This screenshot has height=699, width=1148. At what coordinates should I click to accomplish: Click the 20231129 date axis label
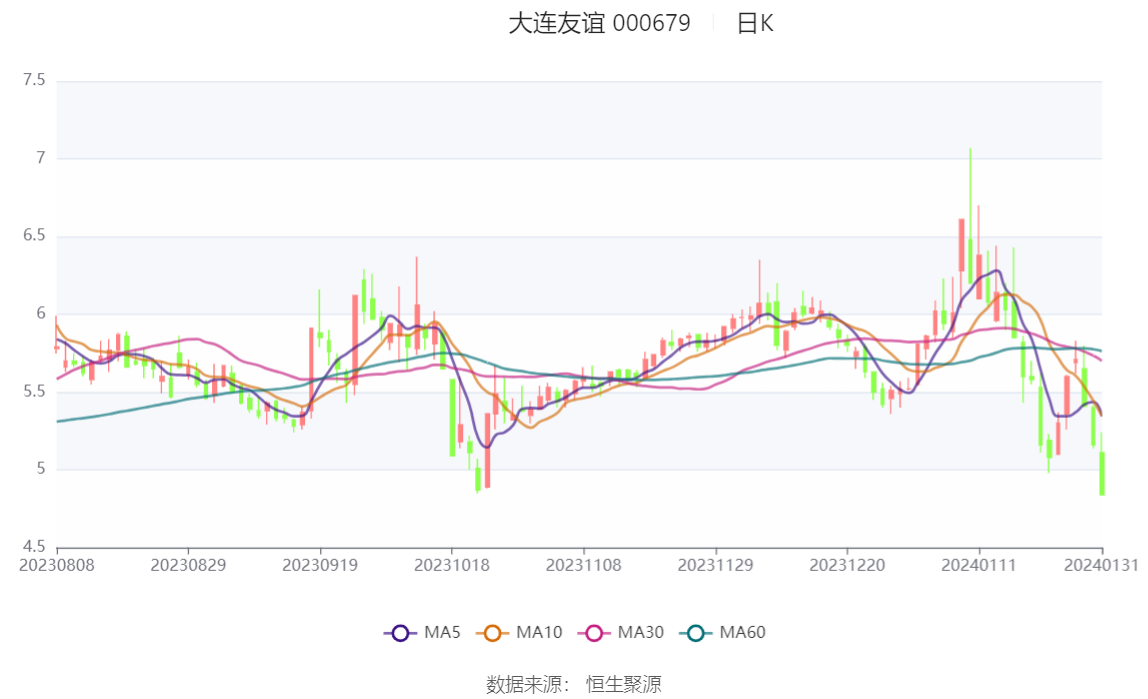(715, 566)
